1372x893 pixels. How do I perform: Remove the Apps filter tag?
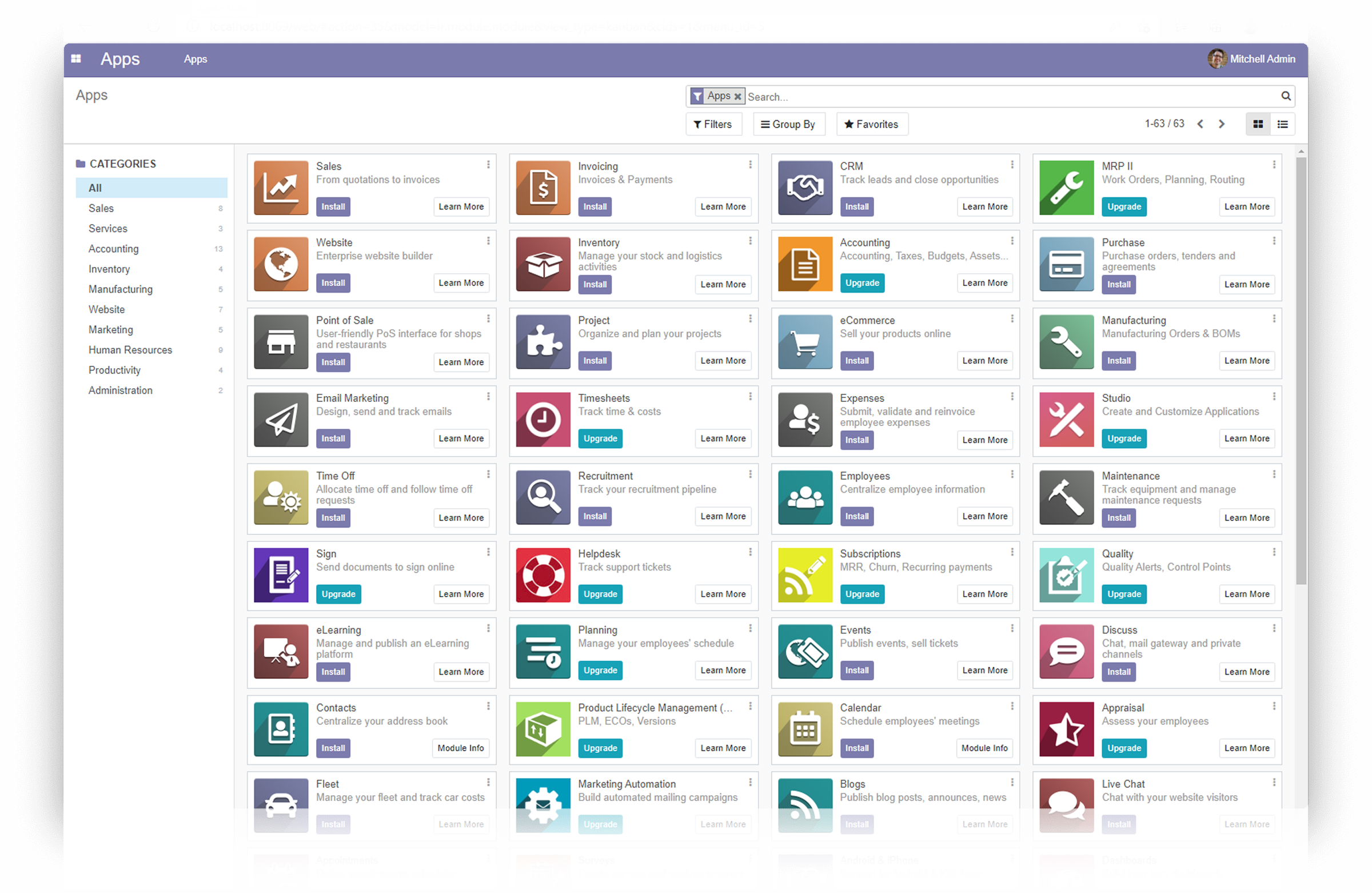[x=738, y=95]
